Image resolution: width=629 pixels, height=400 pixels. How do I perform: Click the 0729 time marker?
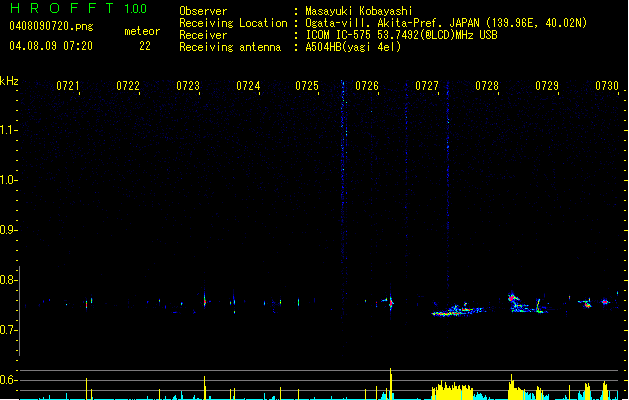click(x=547, y=86)
